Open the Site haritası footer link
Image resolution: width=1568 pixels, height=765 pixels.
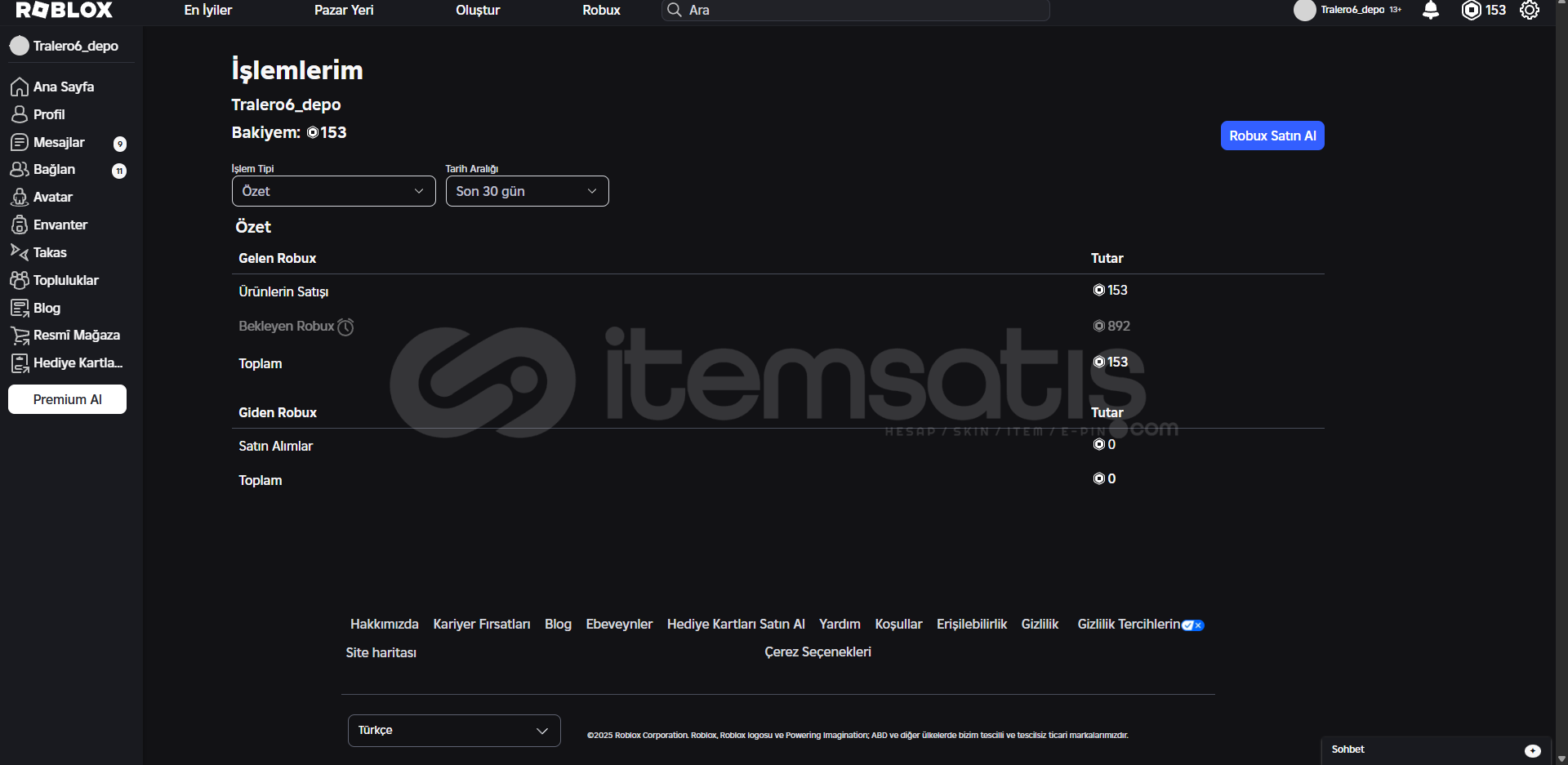click(x=381, y=652)
